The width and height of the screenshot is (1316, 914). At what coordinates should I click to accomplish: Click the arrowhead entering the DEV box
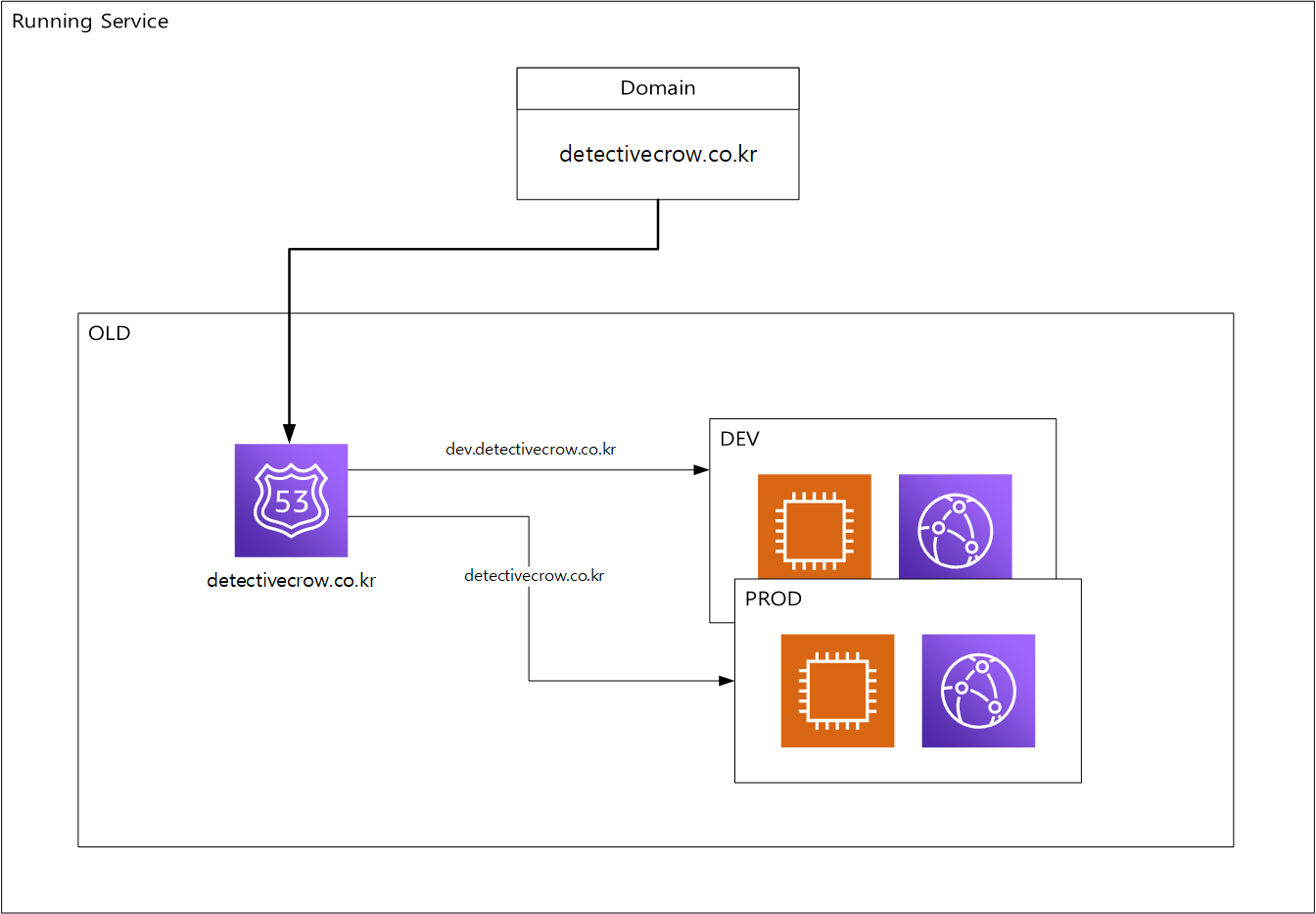click(701, 470)
